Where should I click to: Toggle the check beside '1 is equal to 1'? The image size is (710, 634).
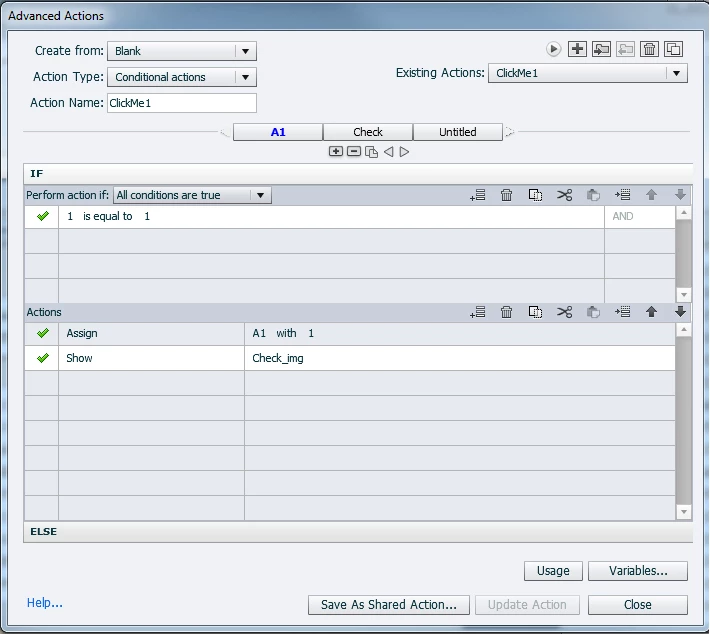(43, 216)
